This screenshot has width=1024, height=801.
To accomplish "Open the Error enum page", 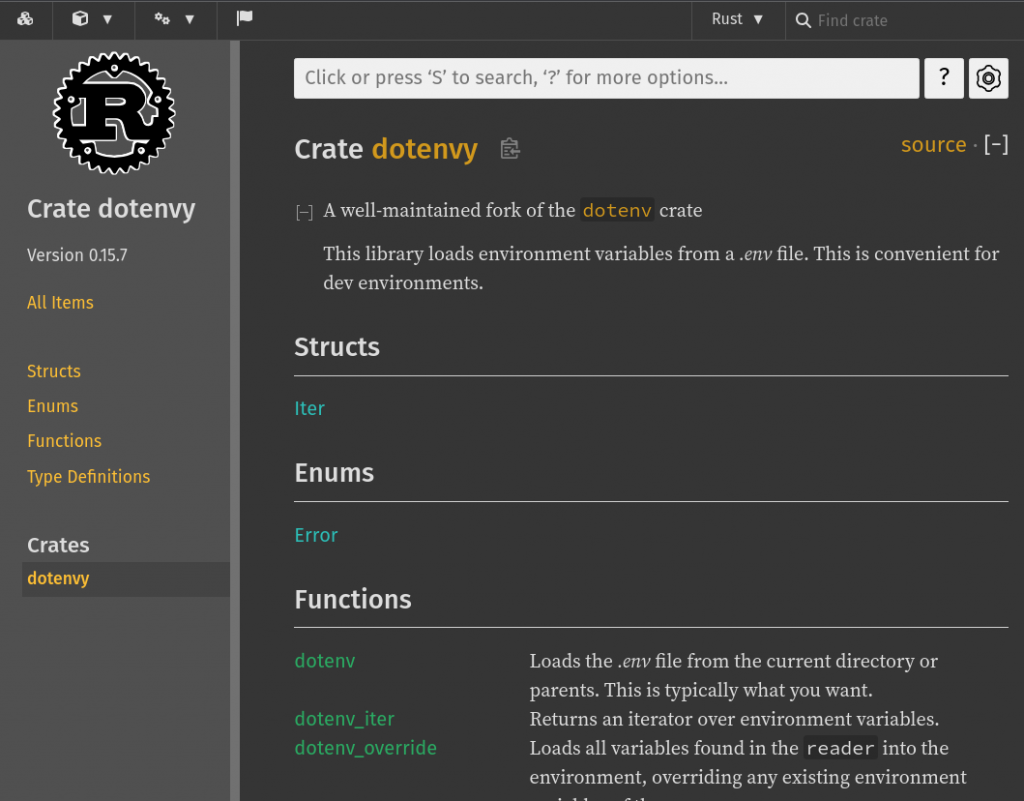I will pos(316,535).
